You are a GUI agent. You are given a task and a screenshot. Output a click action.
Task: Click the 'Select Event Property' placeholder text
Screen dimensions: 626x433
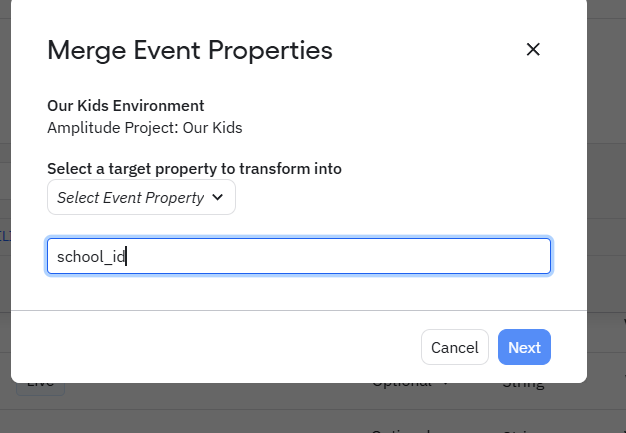[x=130, y=198]
